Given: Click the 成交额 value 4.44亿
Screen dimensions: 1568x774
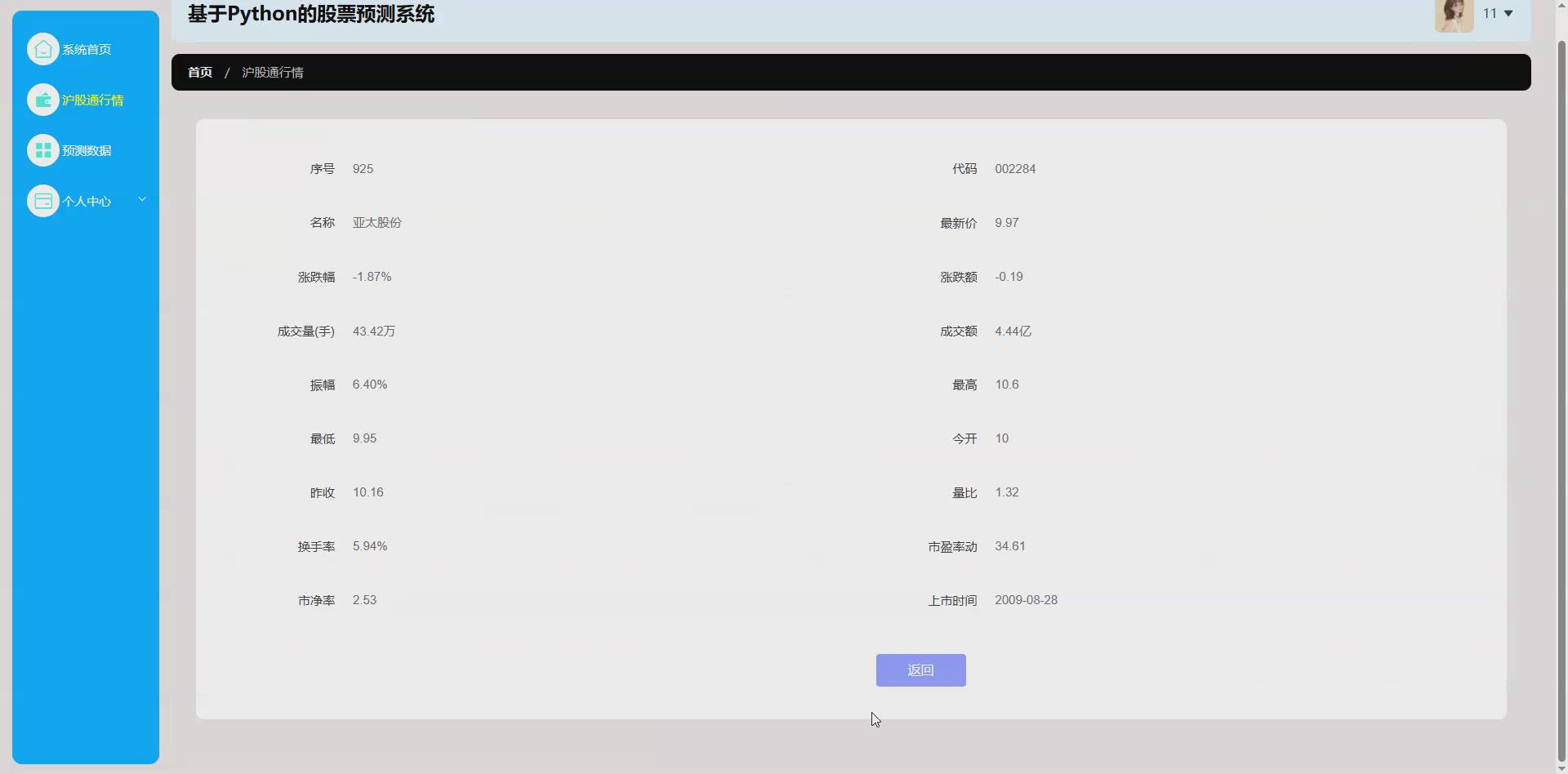Looking at the screenshot, I should (x=1013, y=331).
